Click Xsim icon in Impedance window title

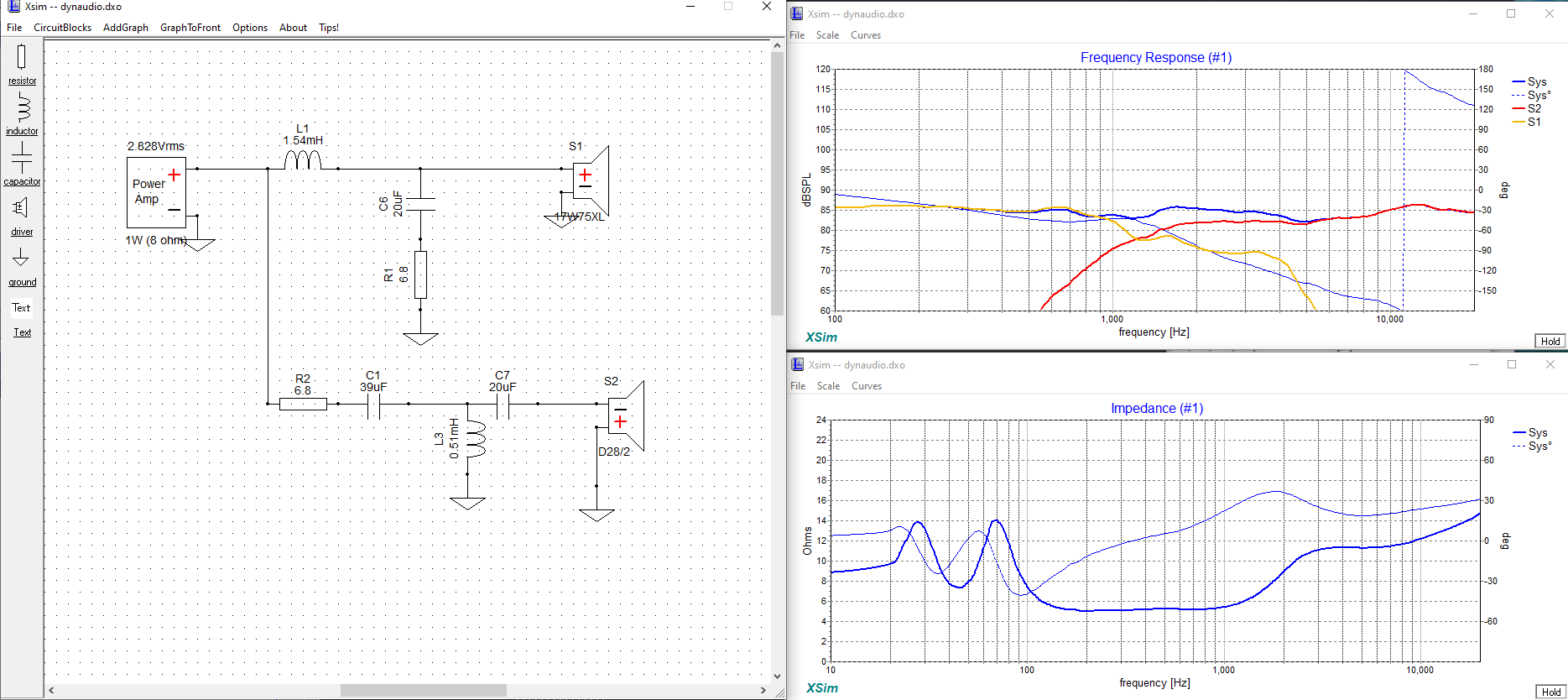click(797, 364)
